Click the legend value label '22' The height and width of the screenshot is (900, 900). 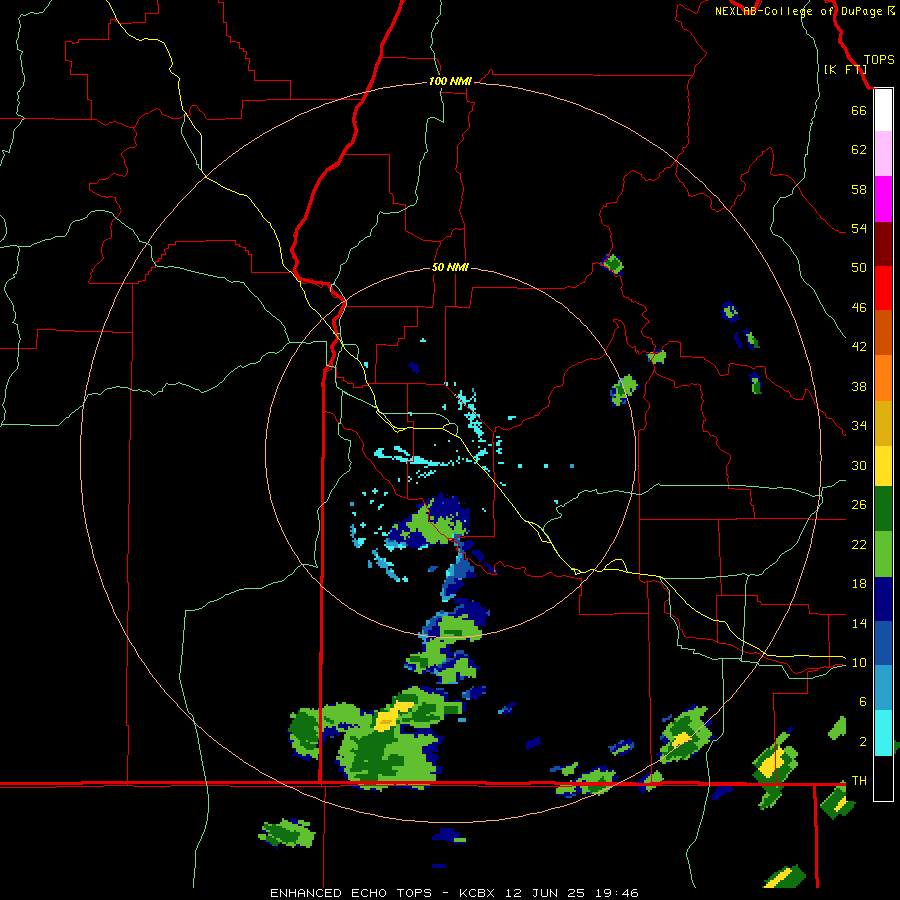tap(859, 544)
